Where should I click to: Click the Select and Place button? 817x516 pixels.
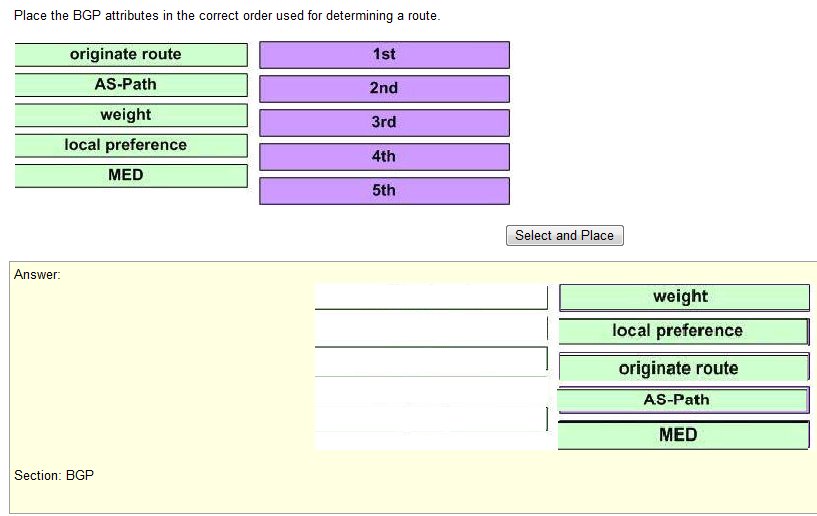click(x=564, y=235)
